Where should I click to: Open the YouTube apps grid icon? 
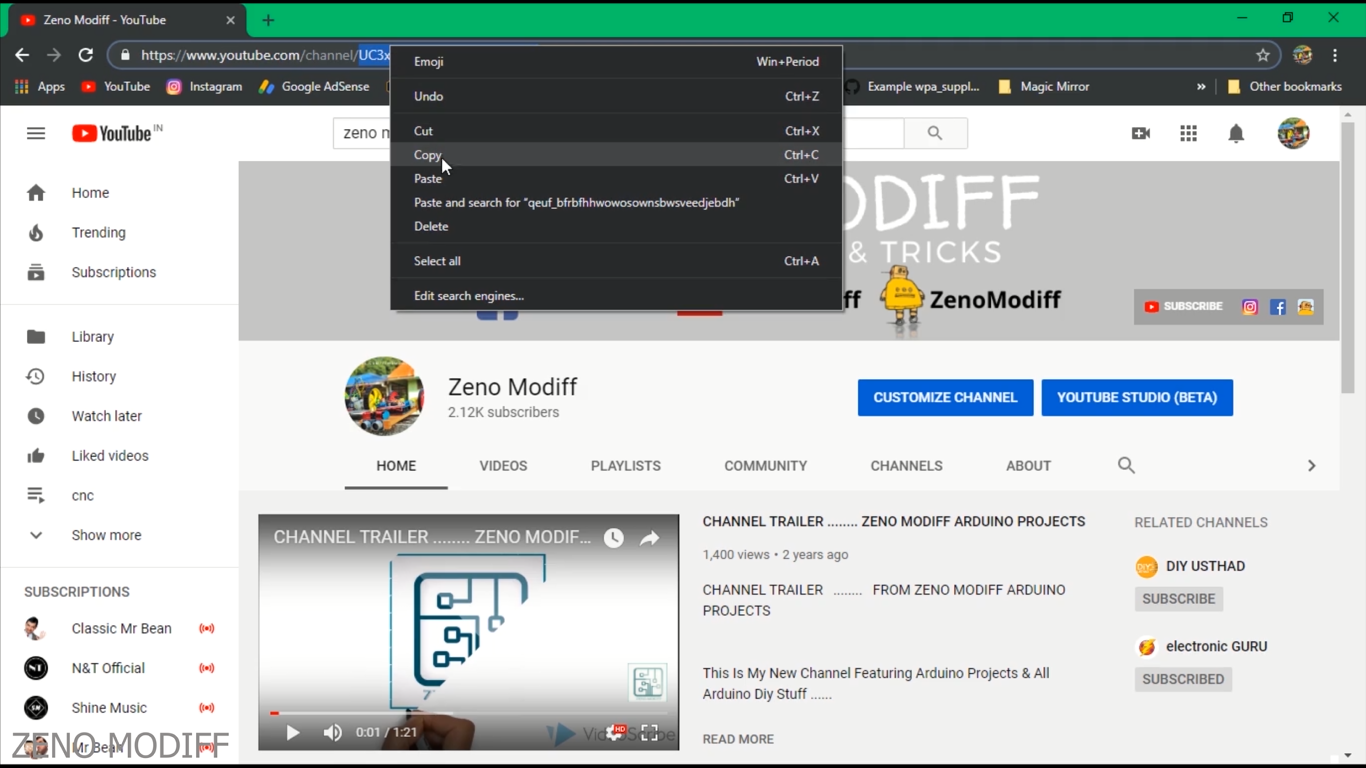click(1188, 133)
